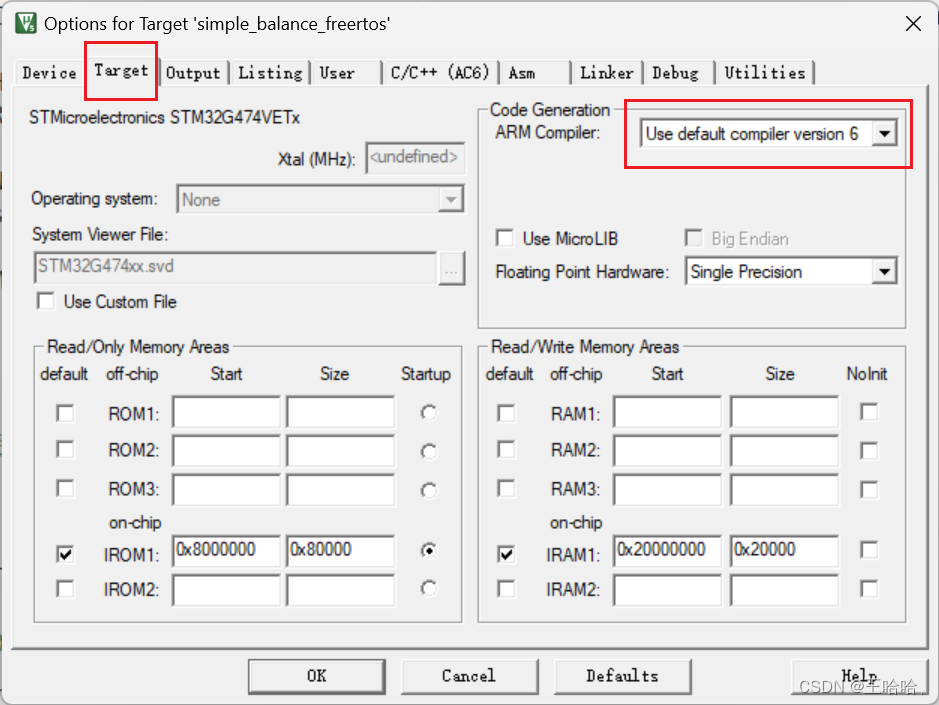Click the IROM2 Start address field
The image size is (939, 705).
click(x=226, y=591)
